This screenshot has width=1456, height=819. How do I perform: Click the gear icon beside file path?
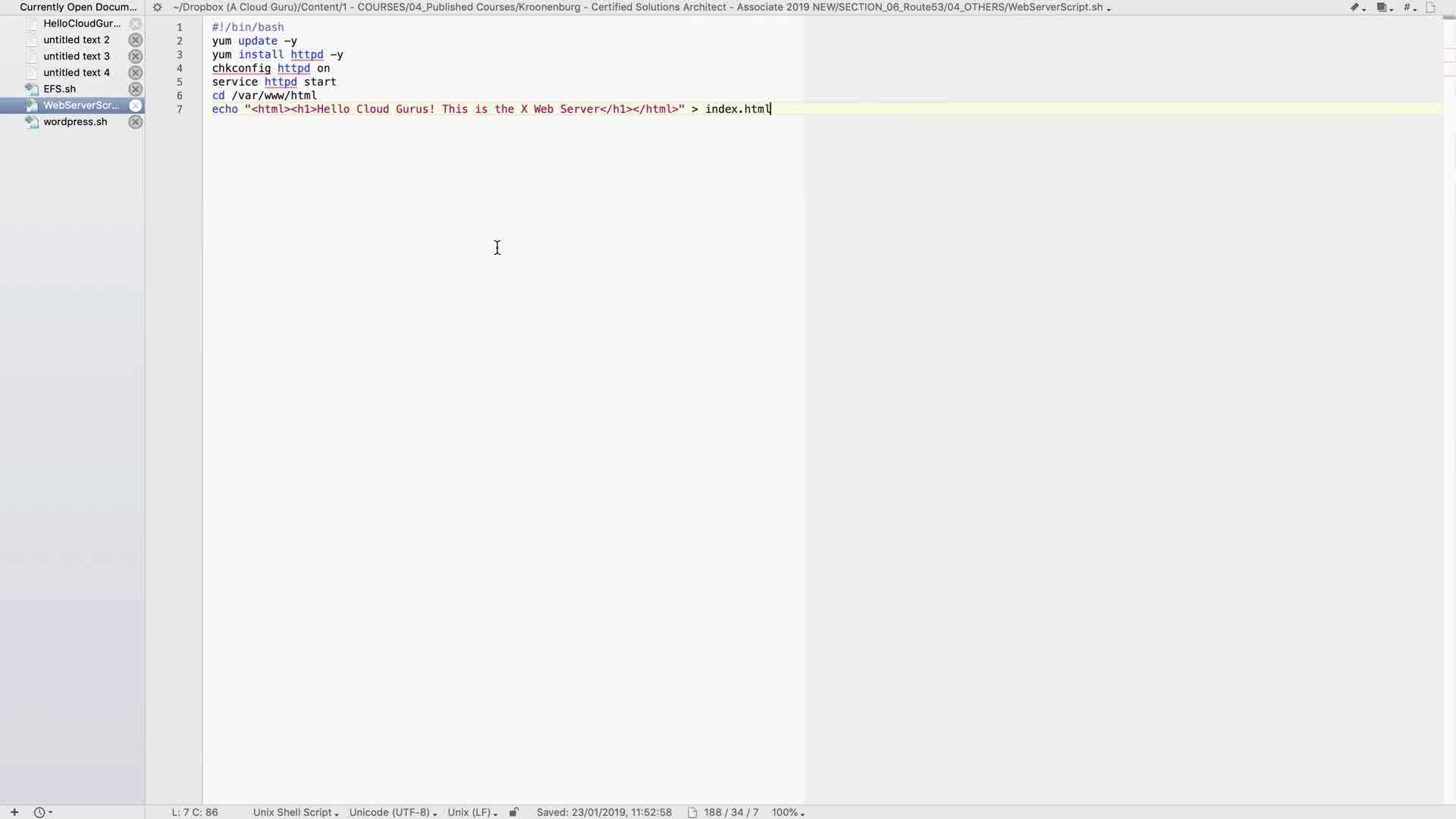(x=157, y=8)
